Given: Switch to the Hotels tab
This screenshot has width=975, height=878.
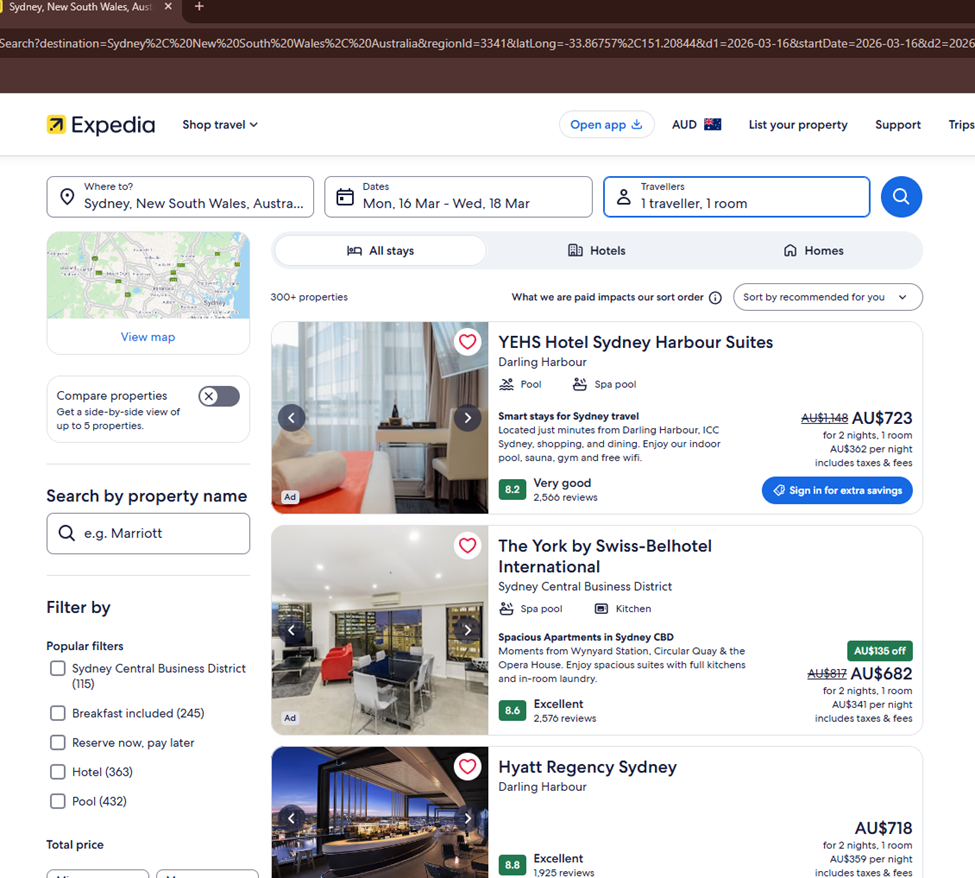Looking at the screenshot, I should (597, 251).
